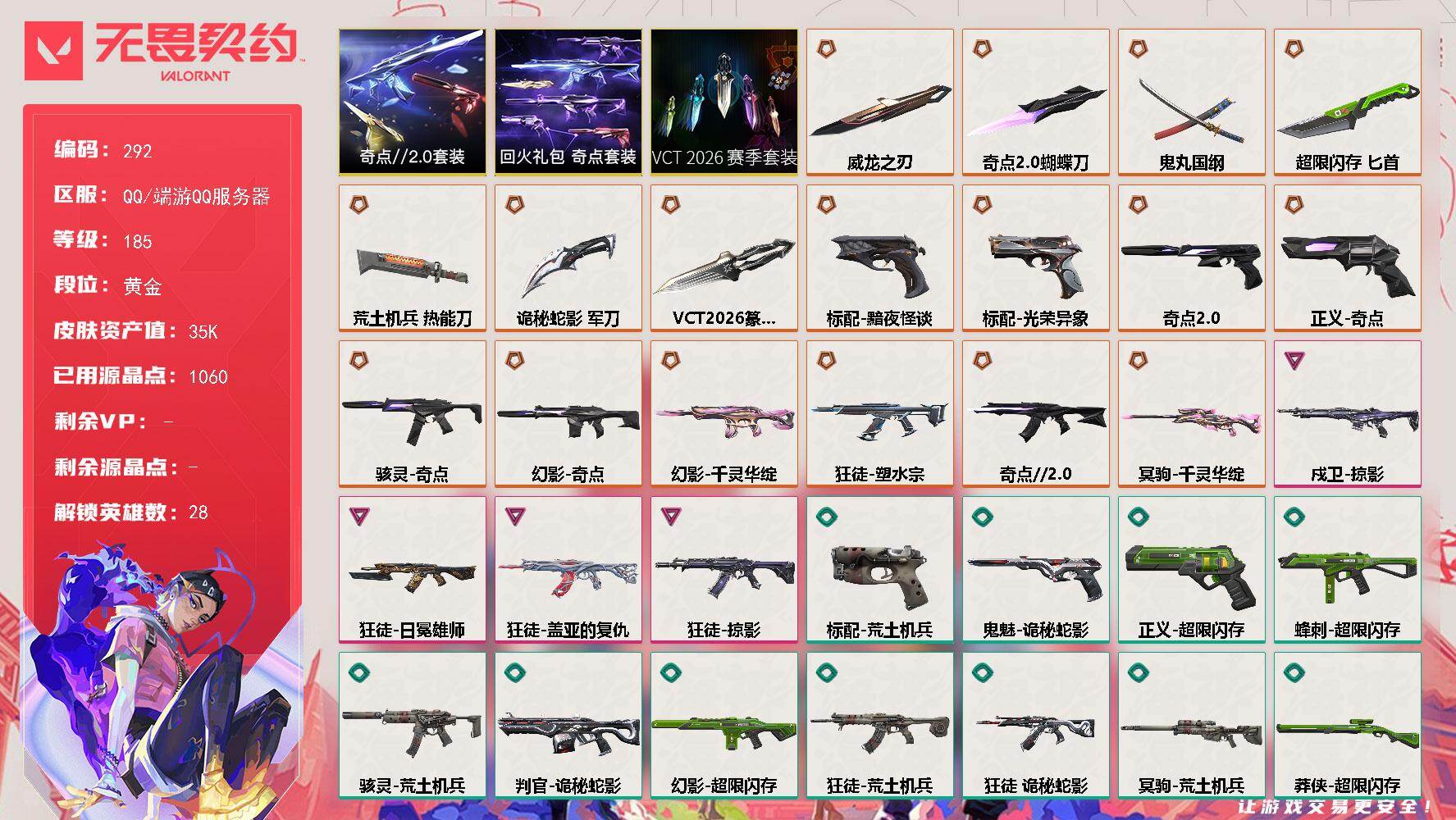Click the 狂徒-日冕雄师 golden rifle
1456x820 pixels.
(413, 570)
